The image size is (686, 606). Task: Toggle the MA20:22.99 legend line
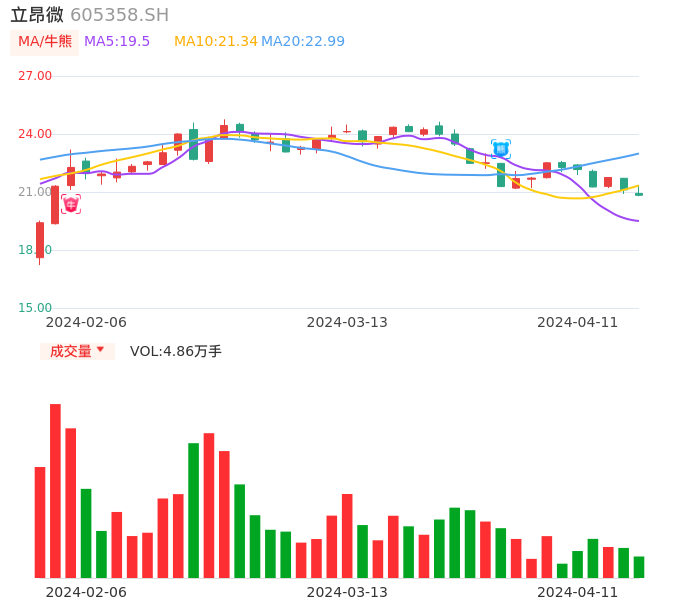tap(303, 42)
